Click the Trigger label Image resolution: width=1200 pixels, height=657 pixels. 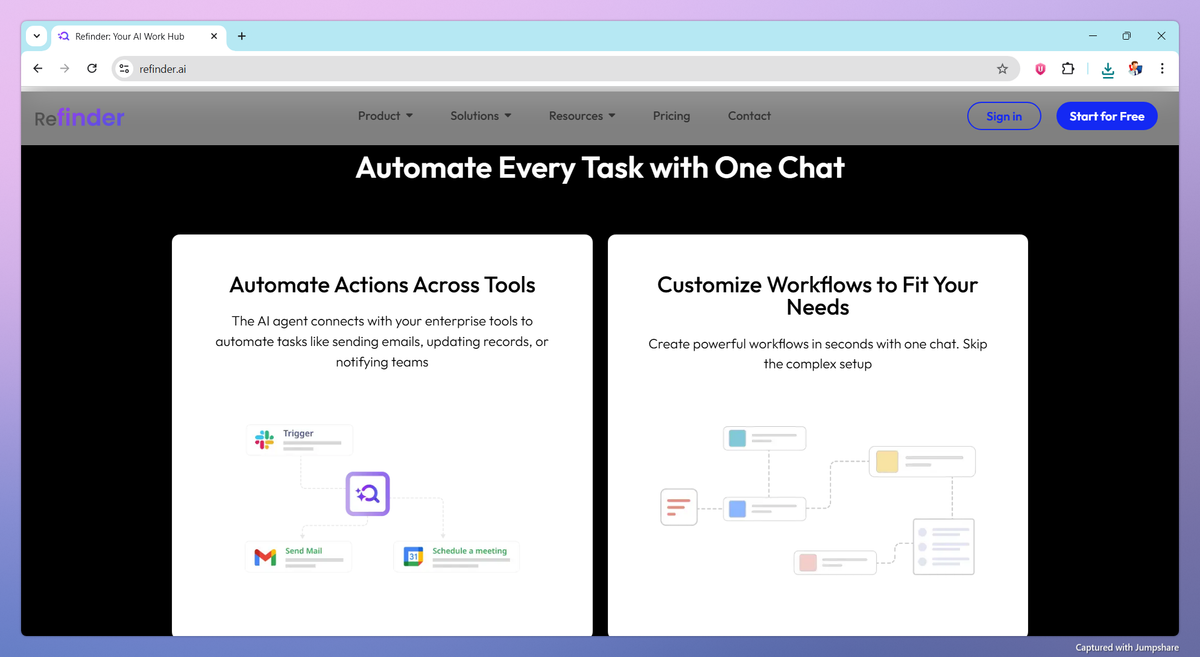298,434
